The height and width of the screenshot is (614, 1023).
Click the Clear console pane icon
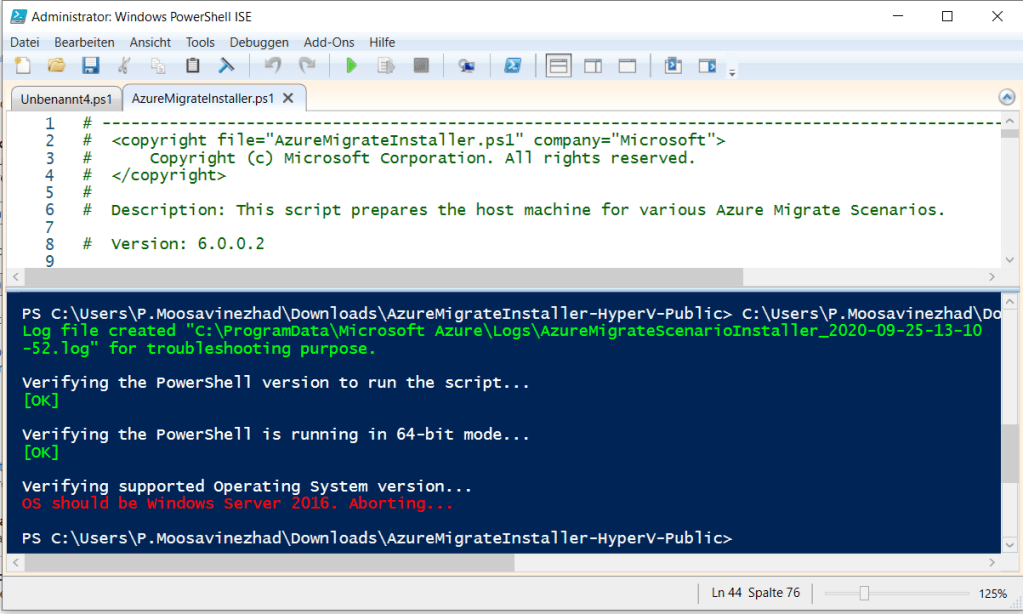click(x=227, y=66)
